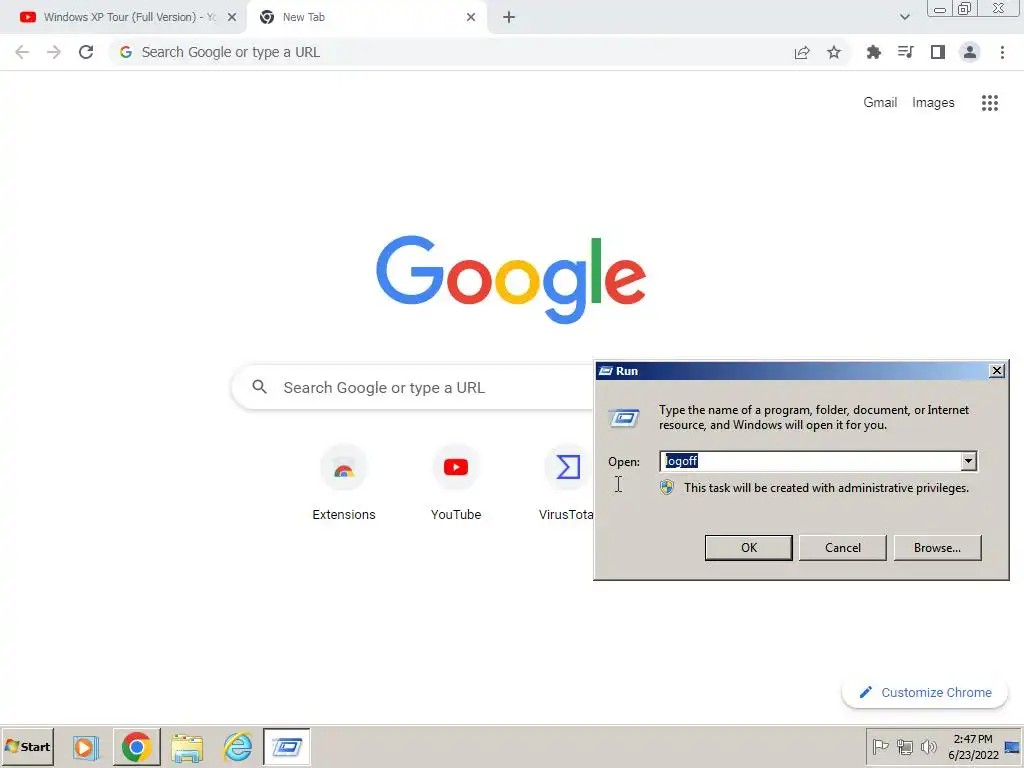Open Chrome's three-dot menu
1024x768 pixels.
tap(1002, 52)
